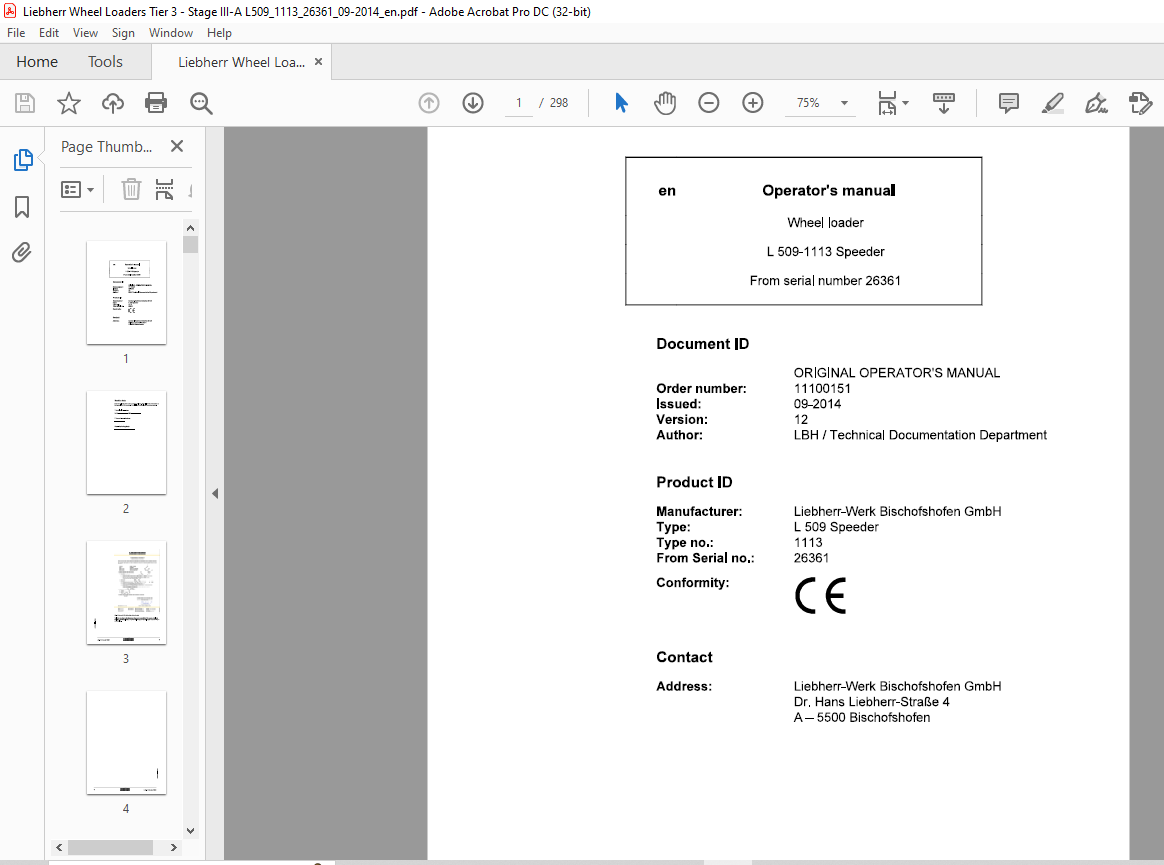Click the cloud upload icon

click(113, 102)
